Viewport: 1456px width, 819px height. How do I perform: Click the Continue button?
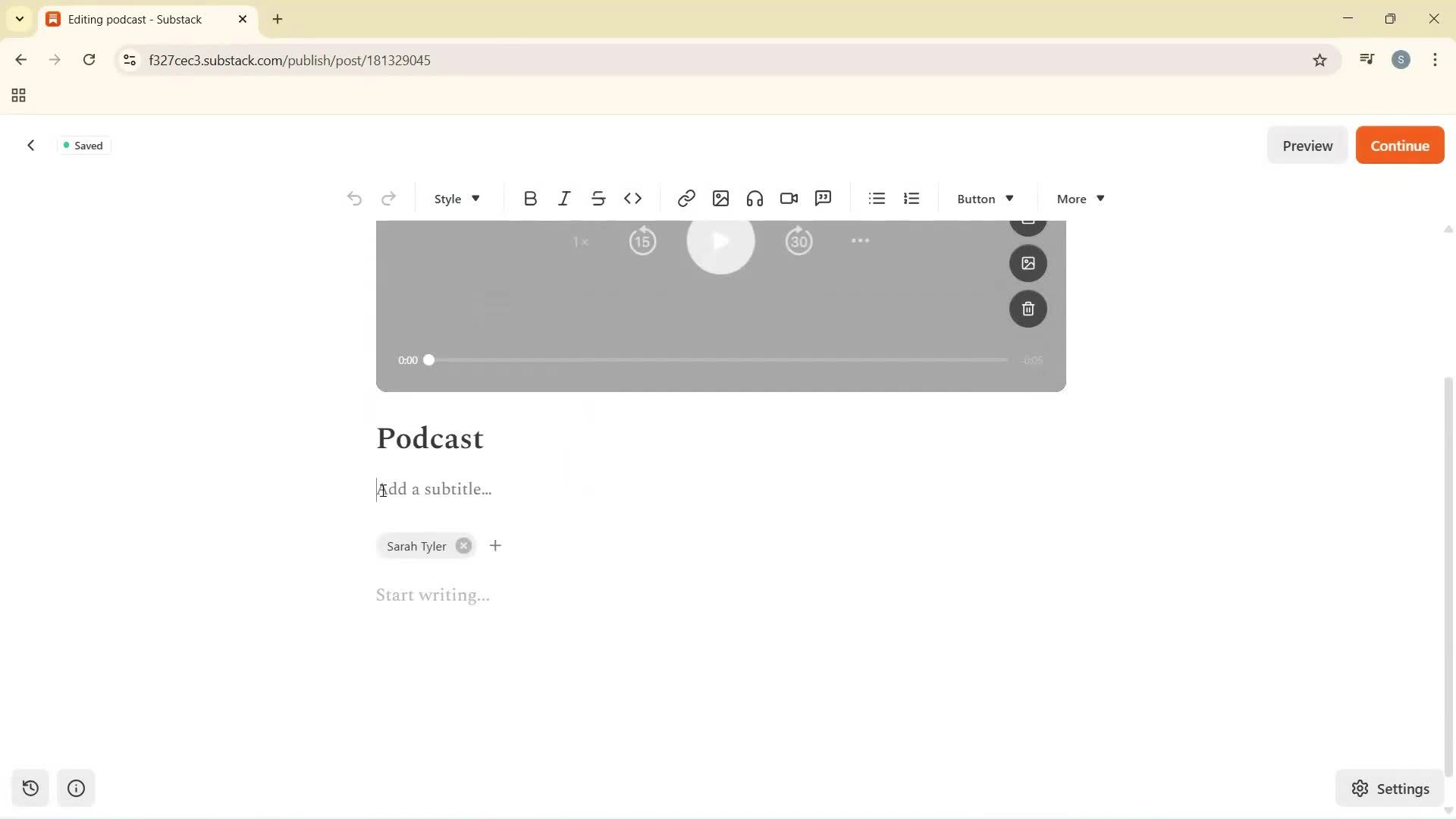click(x=1399, y=145)
